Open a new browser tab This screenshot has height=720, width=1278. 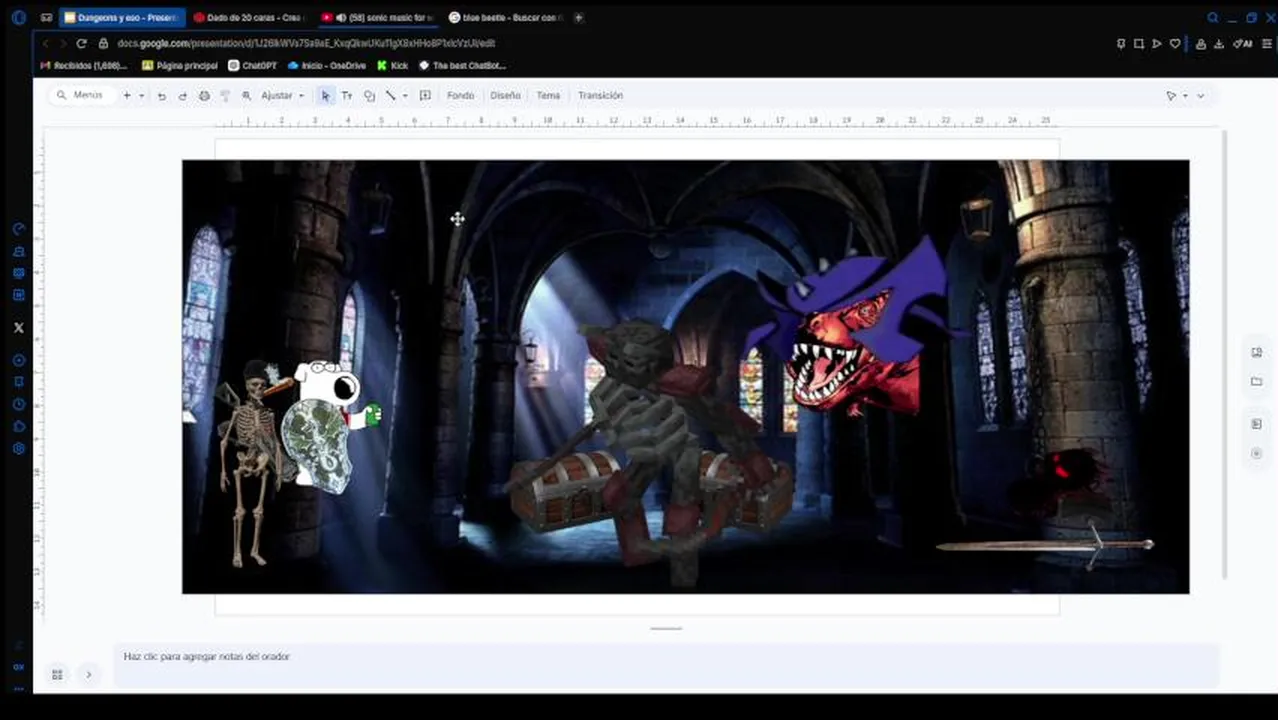click(x=578, y=17)
